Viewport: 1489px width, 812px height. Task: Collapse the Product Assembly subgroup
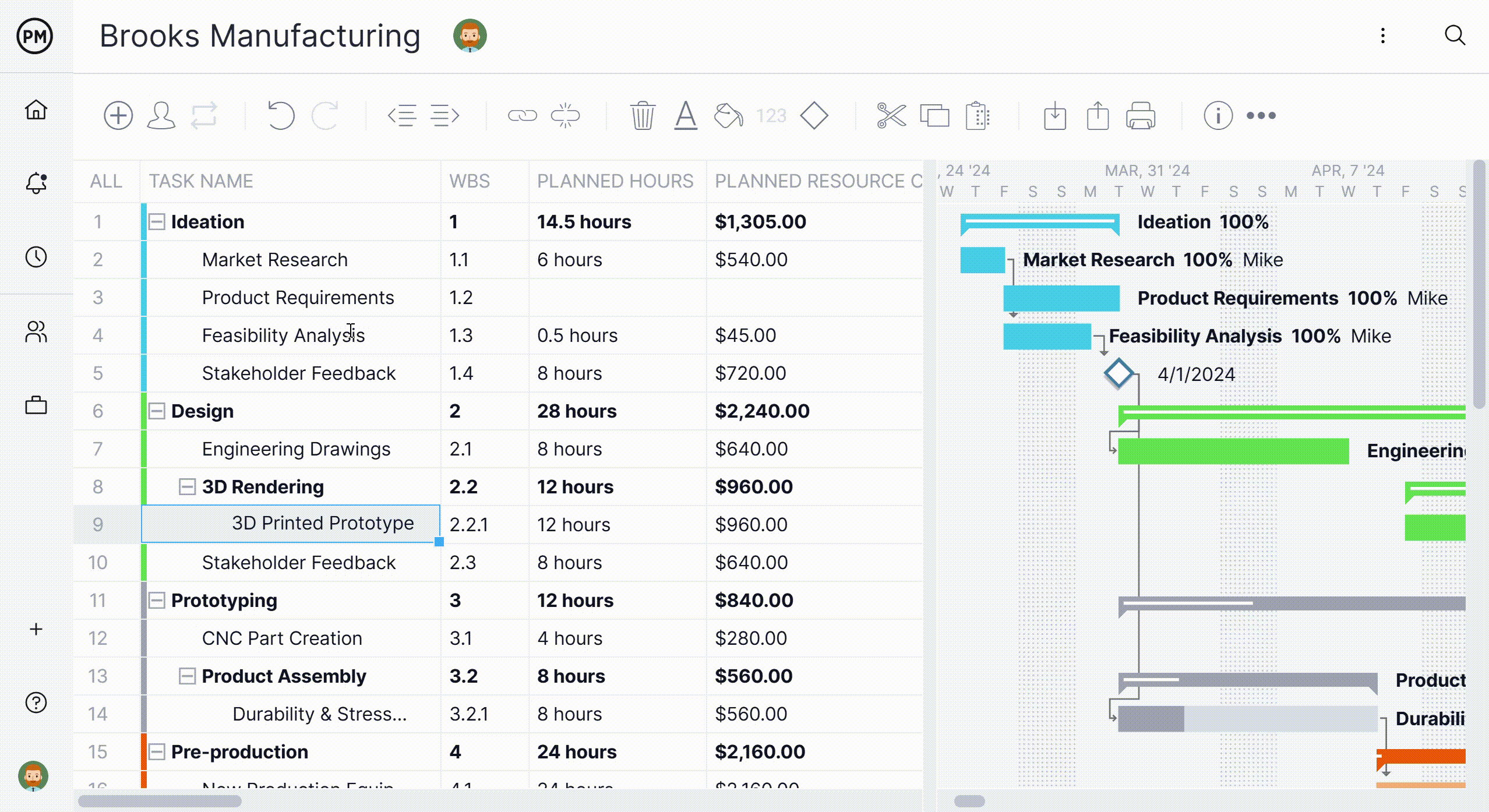click(187, 676)
